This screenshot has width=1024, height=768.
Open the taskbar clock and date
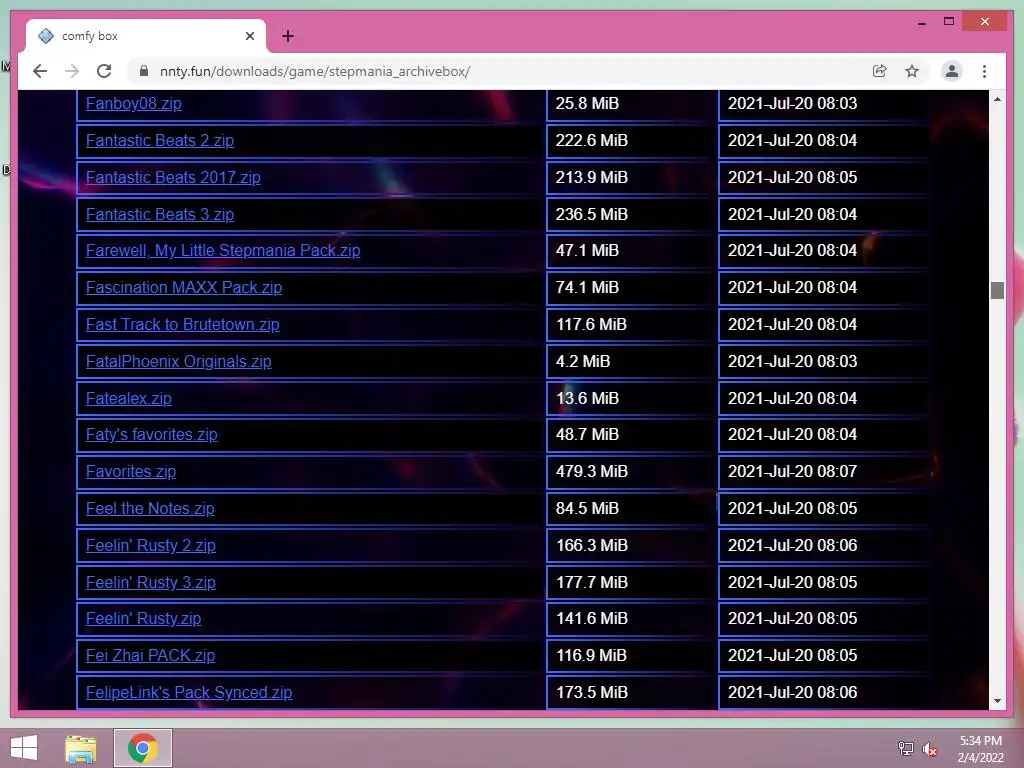[980, 749]
